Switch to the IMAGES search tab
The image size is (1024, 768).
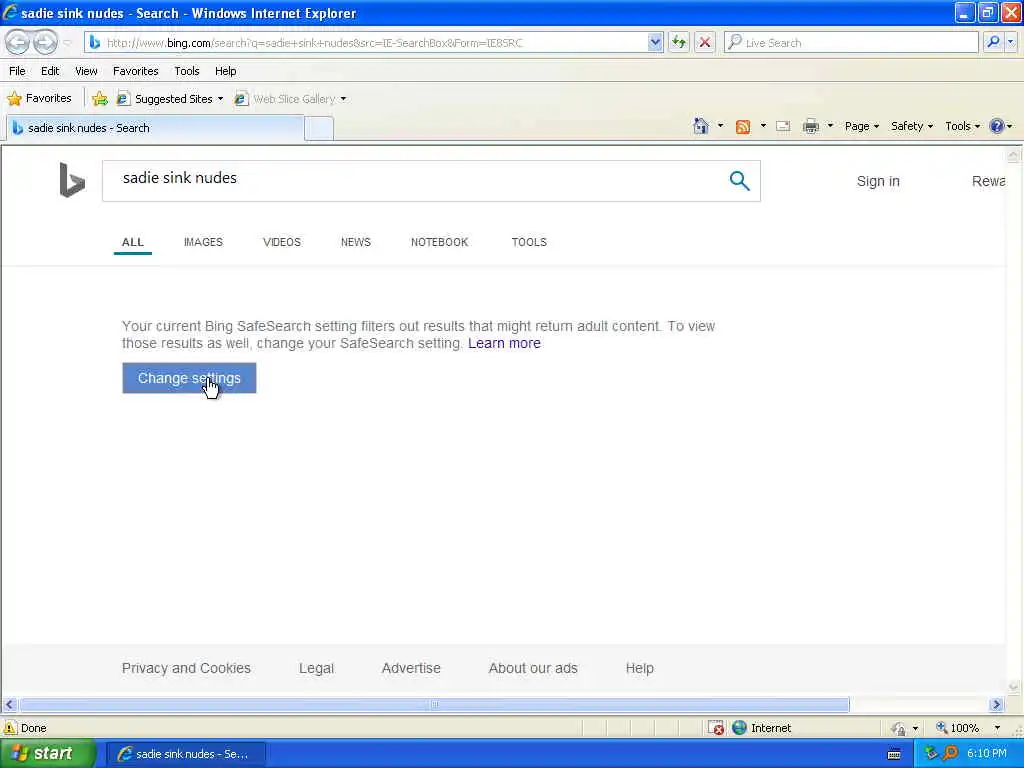(203, 242)
